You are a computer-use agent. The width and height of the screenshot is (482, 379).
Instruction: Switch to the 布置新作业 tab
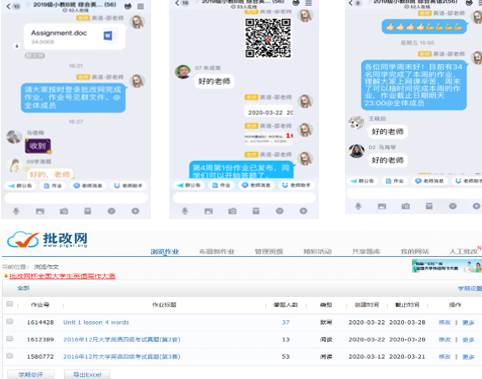(x=217, y=252)
